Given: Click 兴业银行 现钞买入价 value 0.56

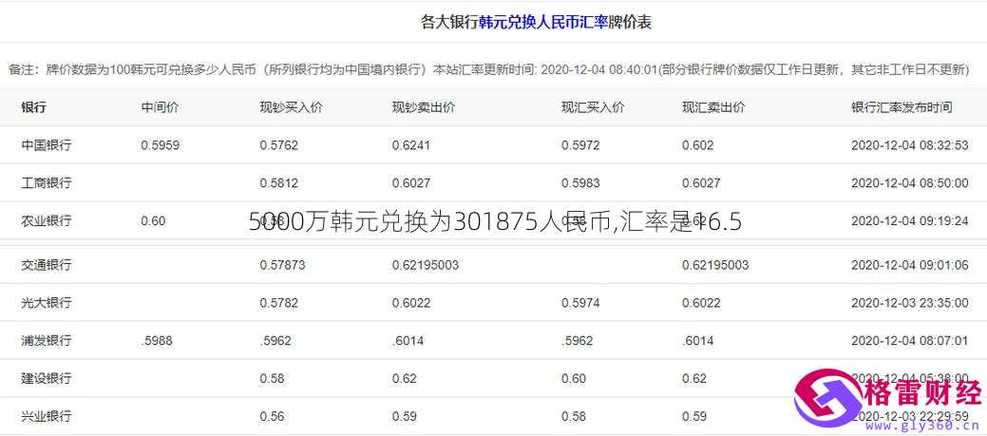Looking at the screenshot, I should [x=272, y=416].
